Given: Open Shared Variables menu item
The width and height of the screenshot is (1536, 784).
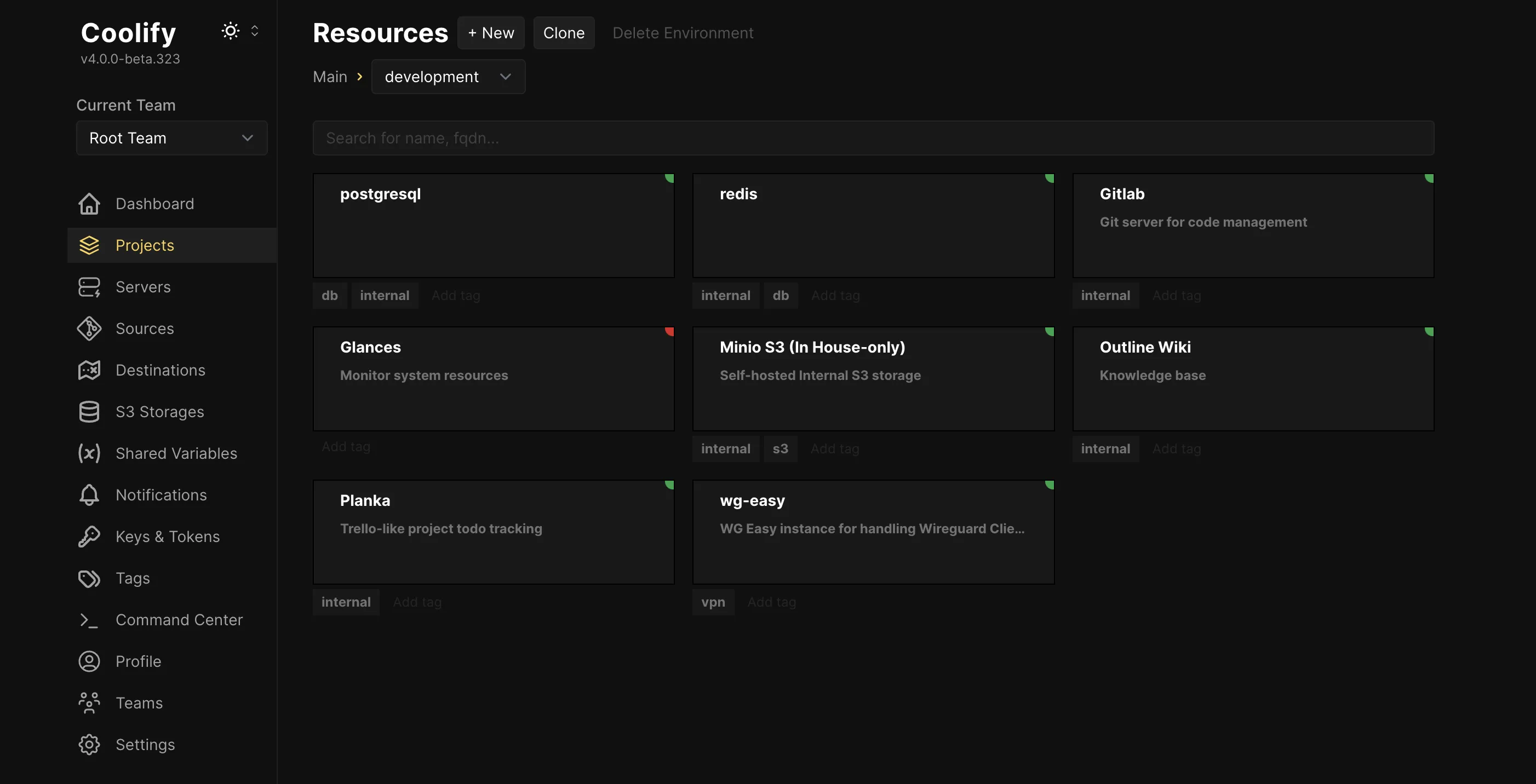Looking at the screenshot, I should (x=171, y=454).
